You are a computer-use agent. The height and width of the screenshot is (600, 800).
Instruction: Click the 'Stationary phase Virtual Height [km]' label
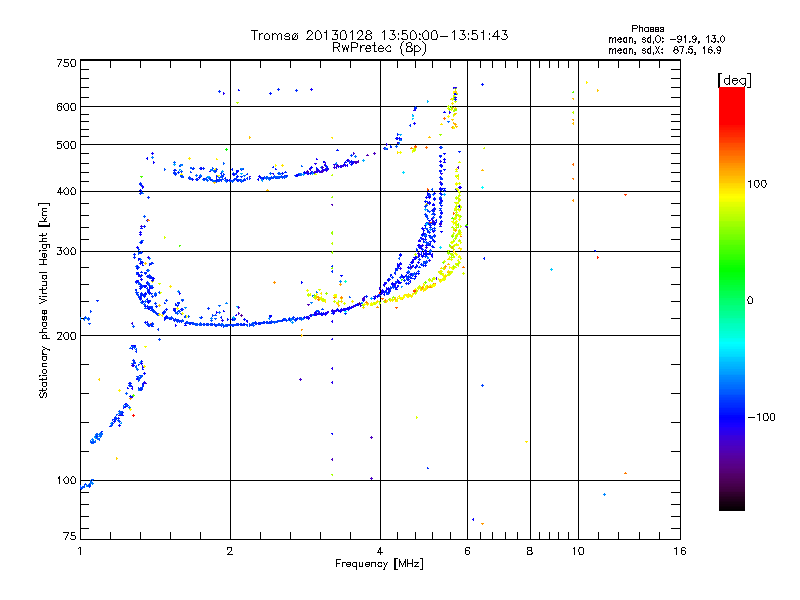[43, 300]
